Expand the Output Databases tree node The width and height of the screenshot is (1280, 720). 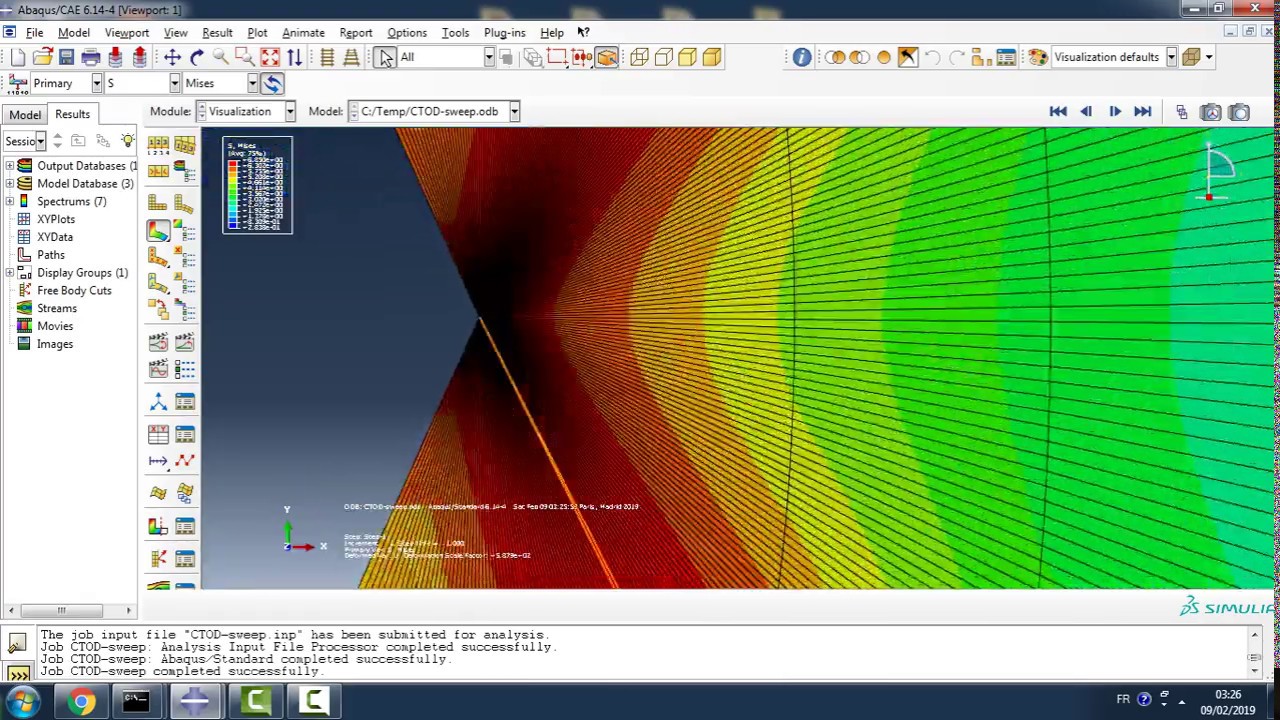point(10,166)
